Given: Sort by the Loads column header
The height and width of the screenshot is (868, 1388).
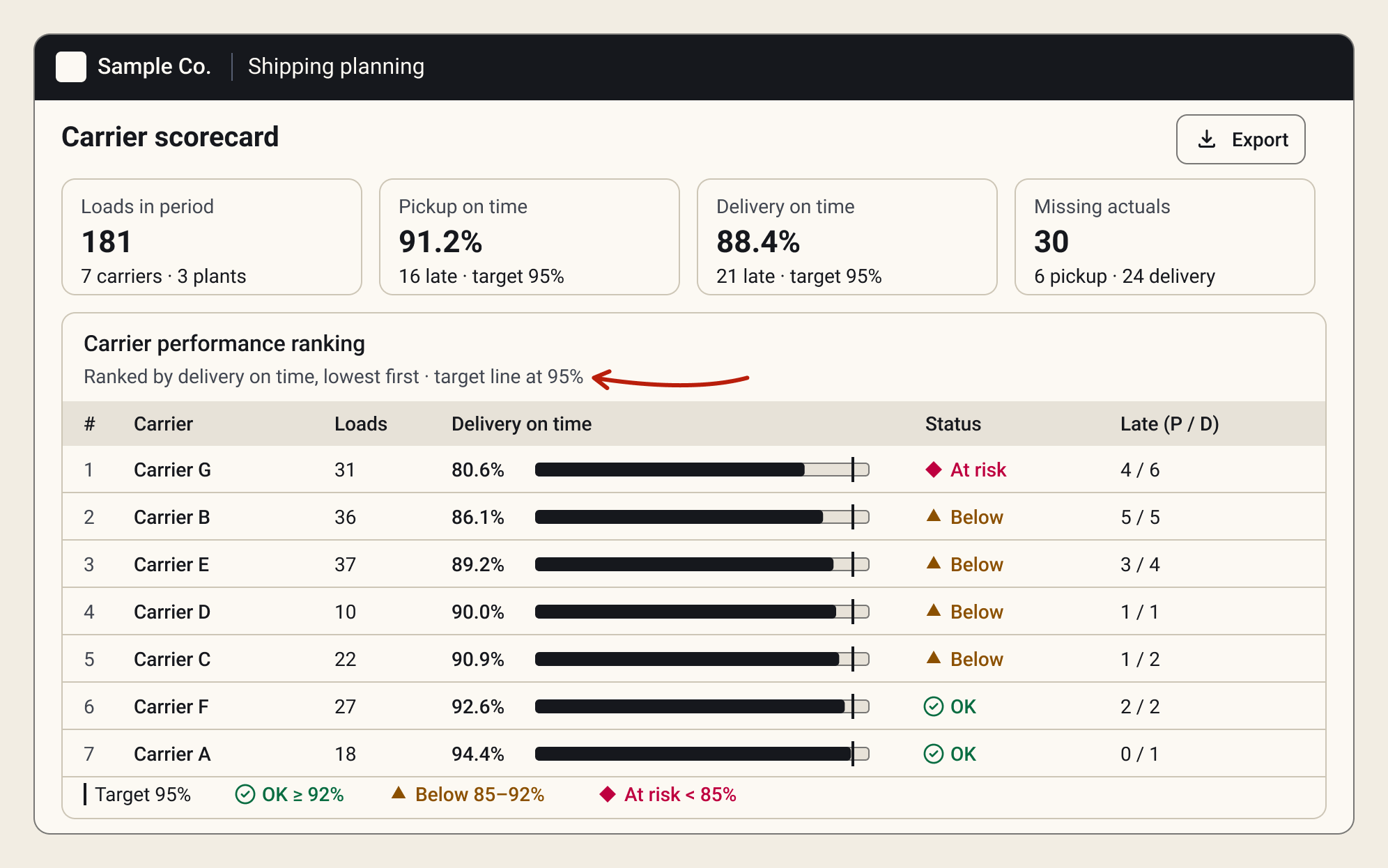Looking at the screenshot, I should pyautogui.click(x=360, y=424).
